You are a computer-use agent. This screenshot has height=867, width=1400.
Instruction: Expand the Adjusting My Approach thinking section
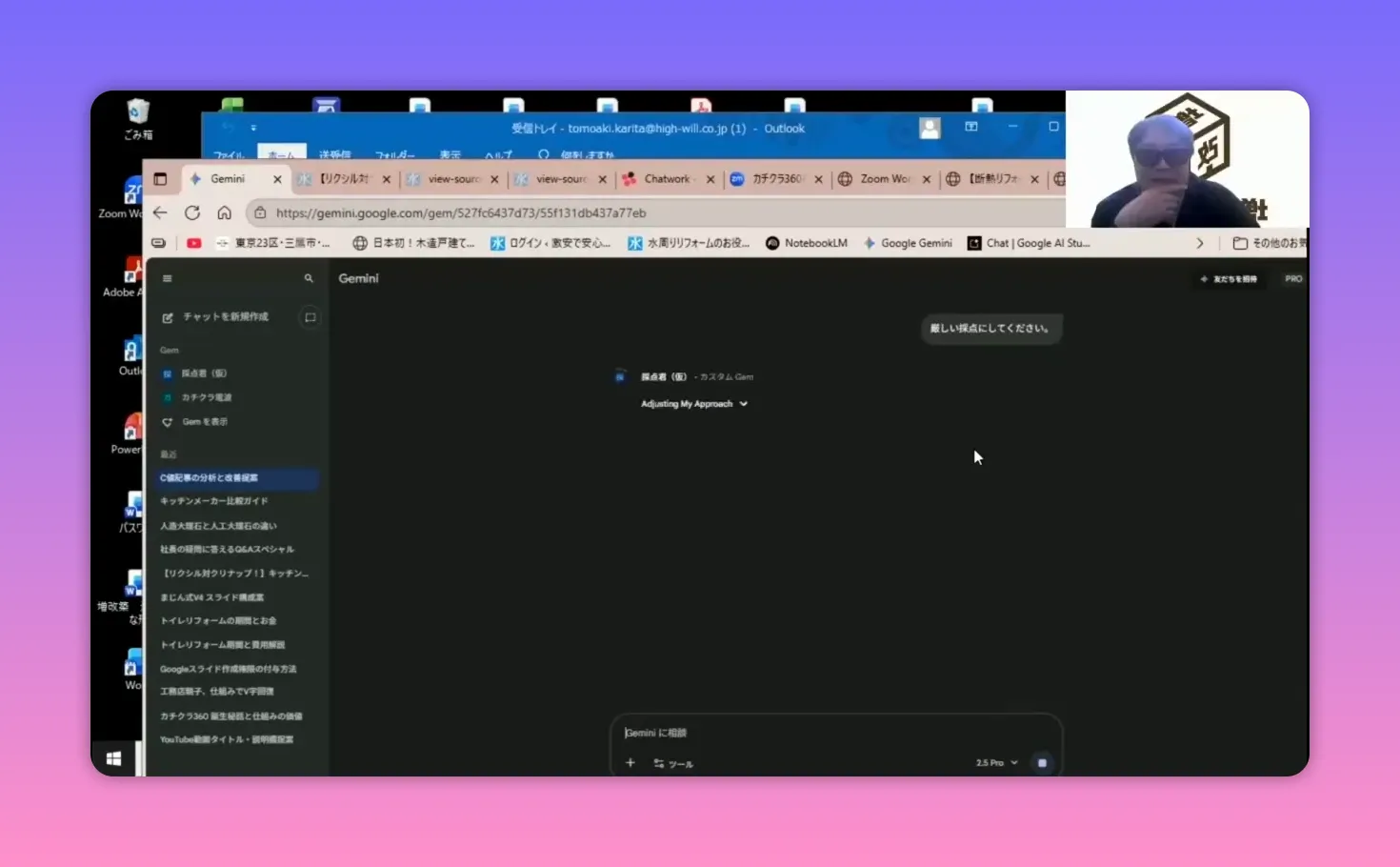click(694, 404)
